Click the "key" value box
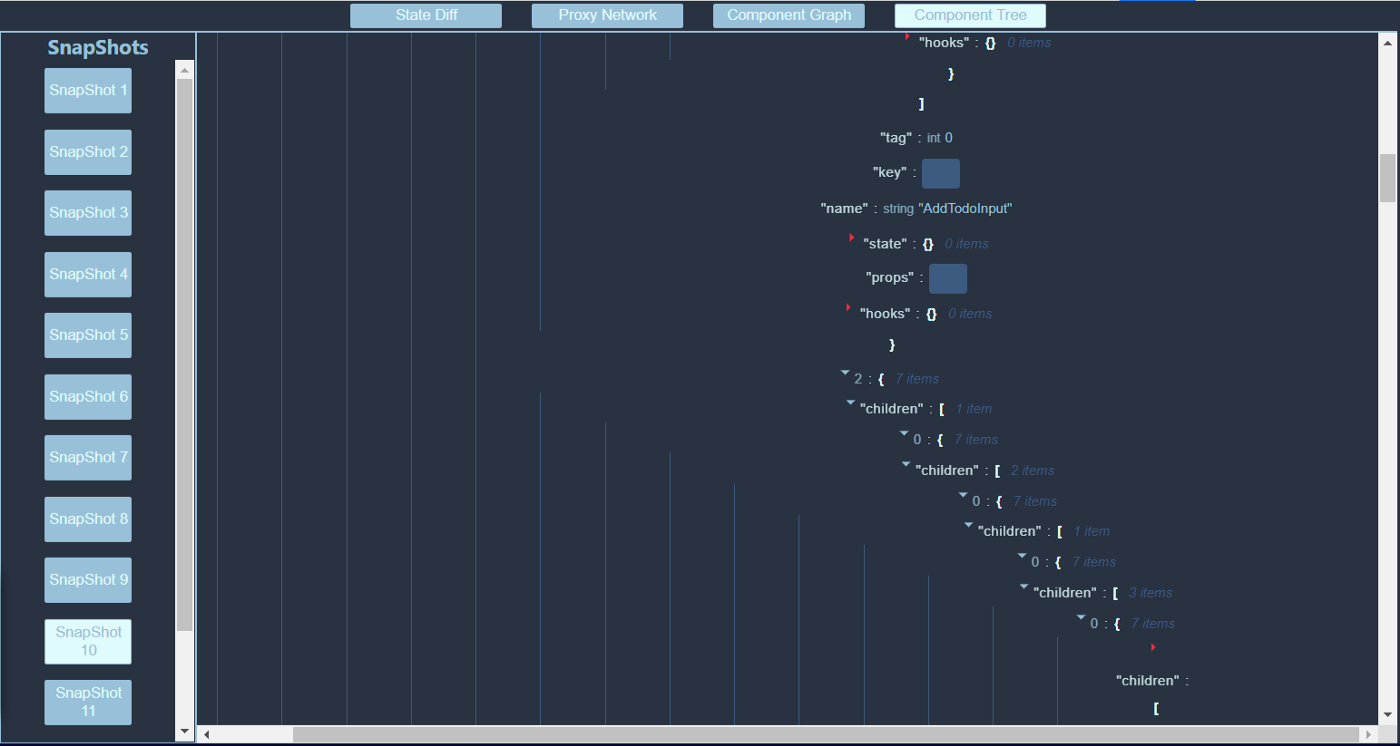Screen dimensions: 1400x746 pyautogui.click(x=941, y=173)
